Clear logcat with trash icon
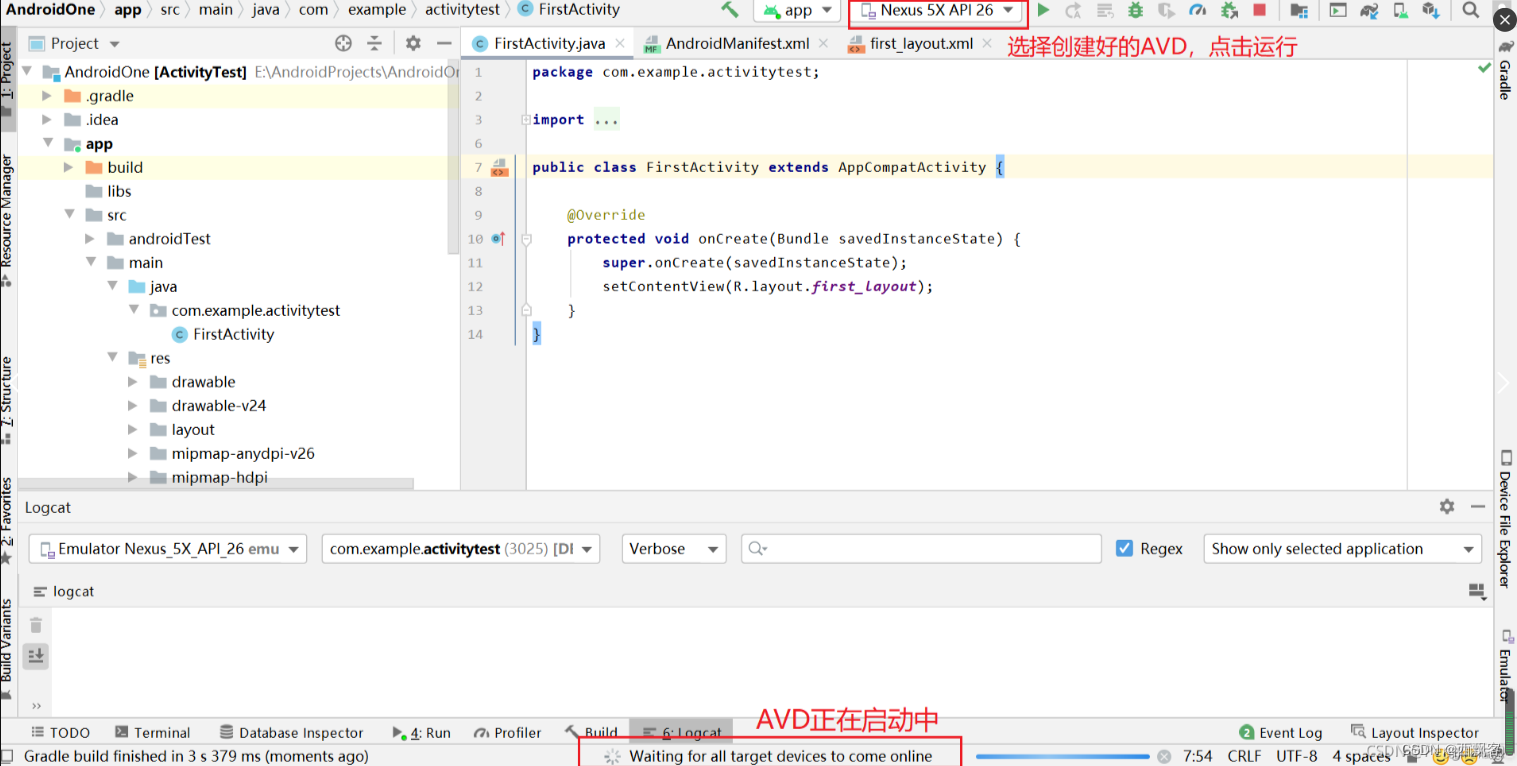Image resolution: width=1517 pixels, height=766 pixels. (36, 625)
